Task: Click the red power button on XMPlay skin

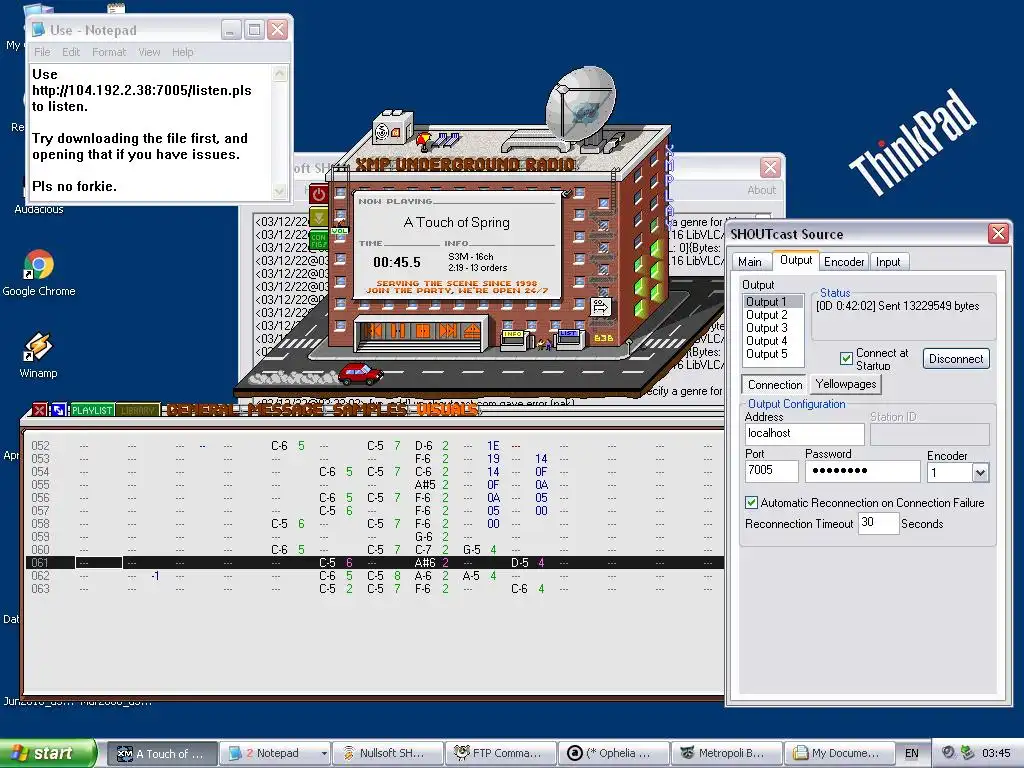Action: point(319,195)
